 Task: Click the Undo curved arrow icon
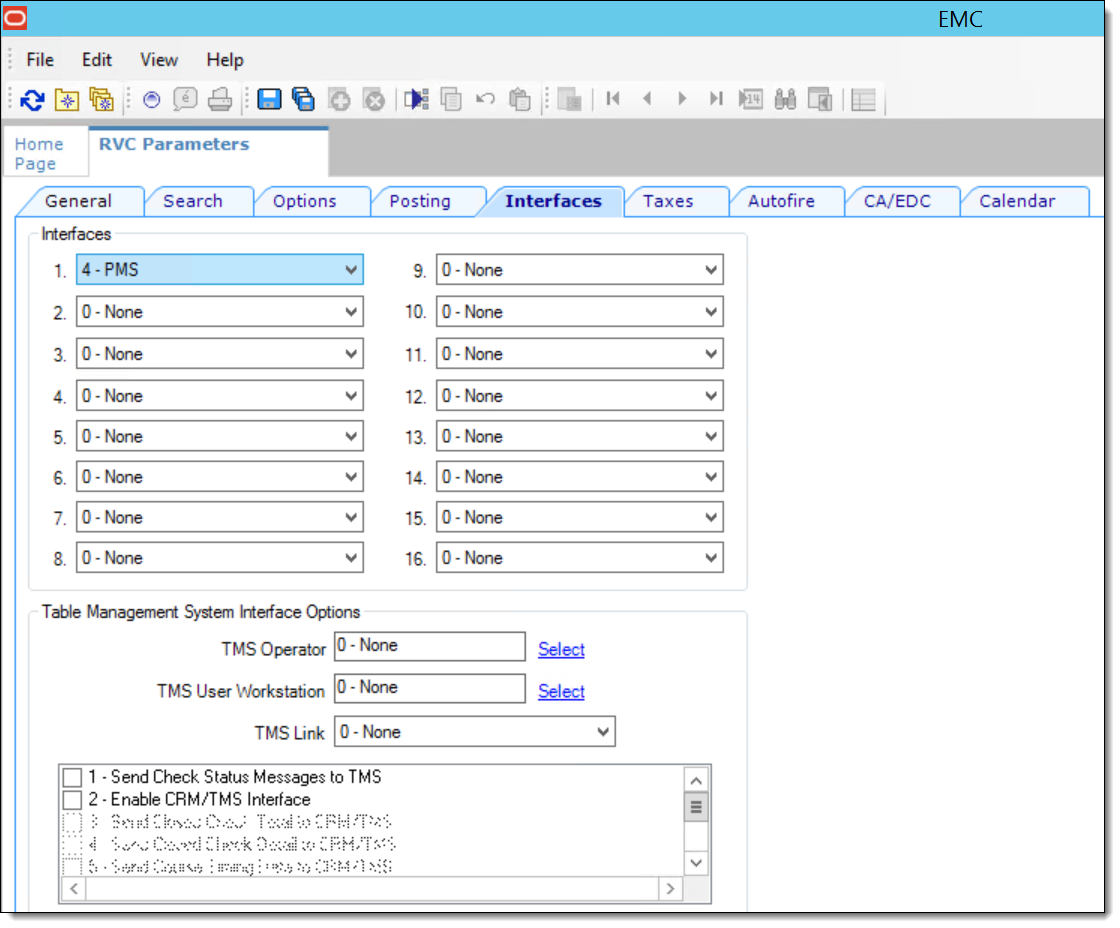pyautogui.click(x=485, y=99)
